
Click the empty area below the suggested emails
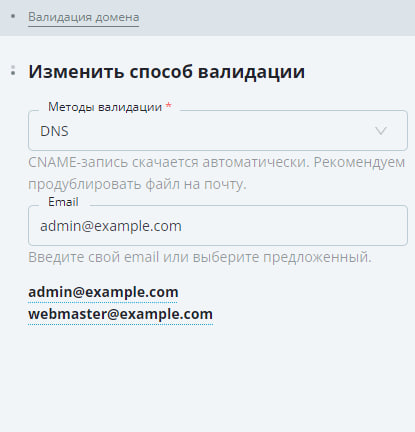[207, 377]
